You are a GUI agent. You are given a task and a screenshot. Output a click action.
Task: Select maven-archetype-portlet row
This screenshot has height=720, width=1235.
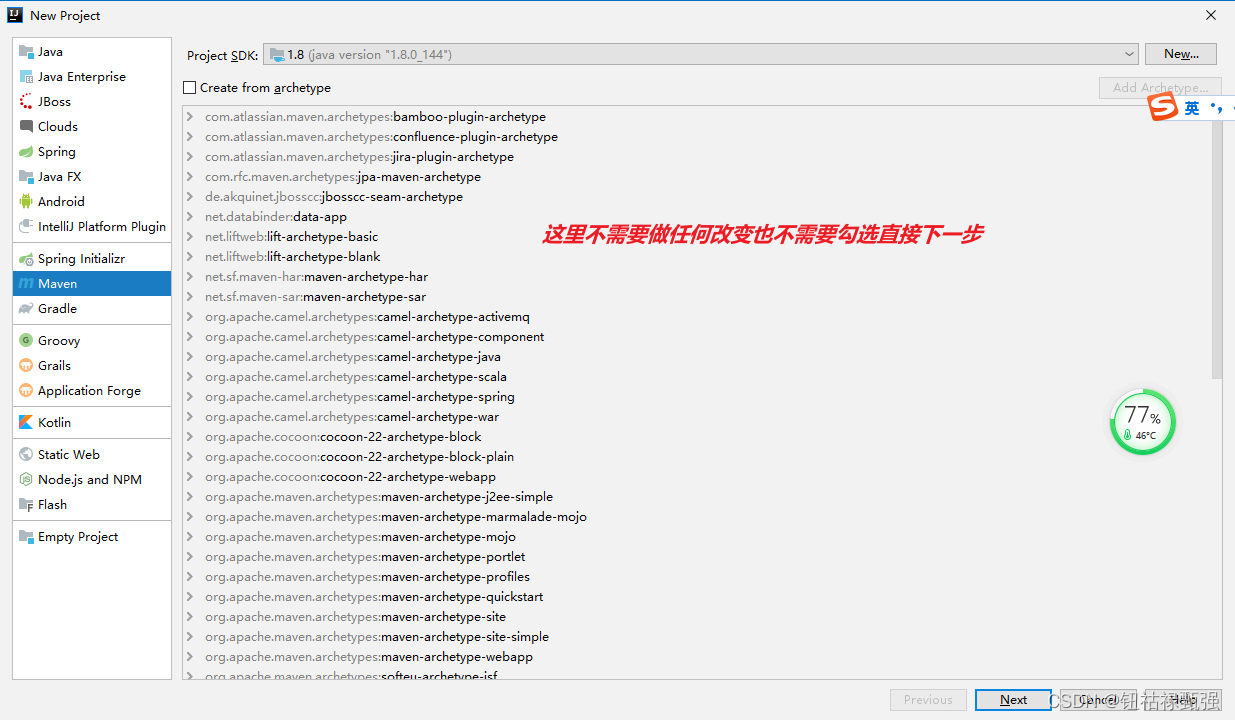[697, 557]
